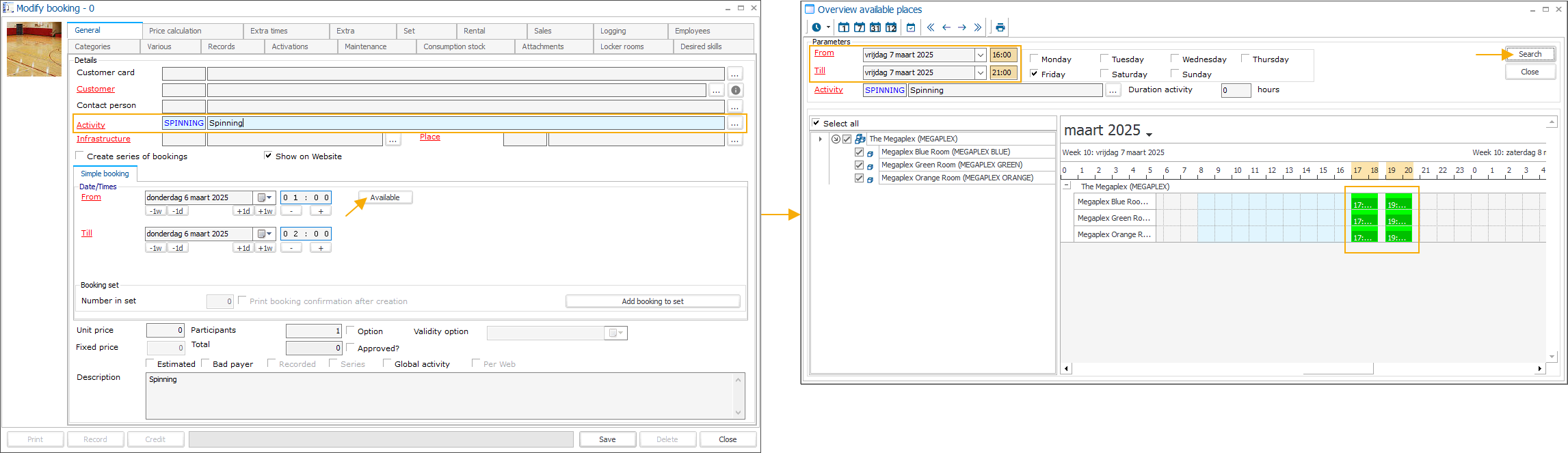Select the month view icon showing 31
The height and width of the screenshot is (453, 1568).
click(875, 27)
